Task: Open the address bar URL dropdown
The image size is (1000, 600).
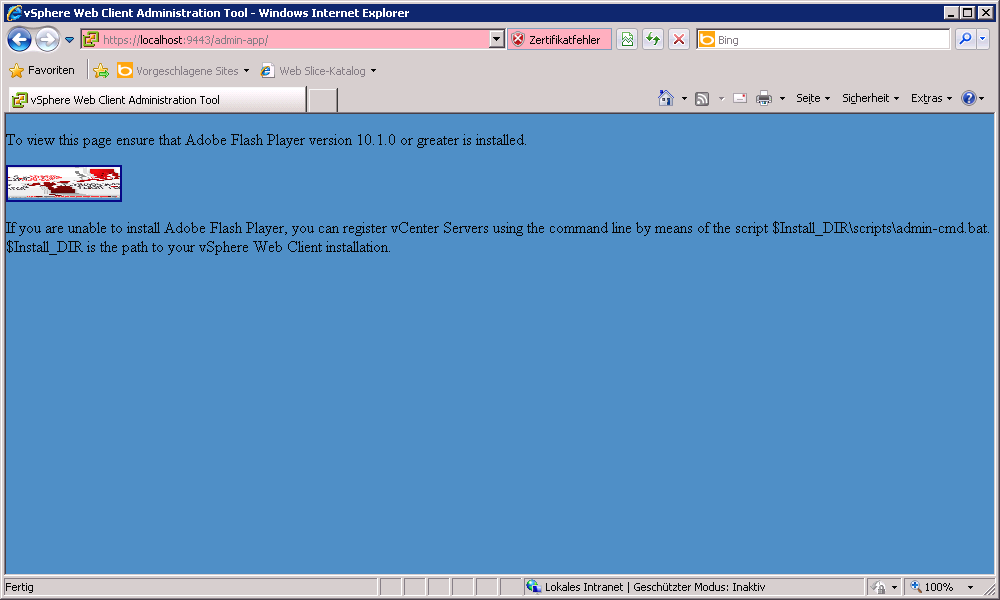Action: pos(497,40)
